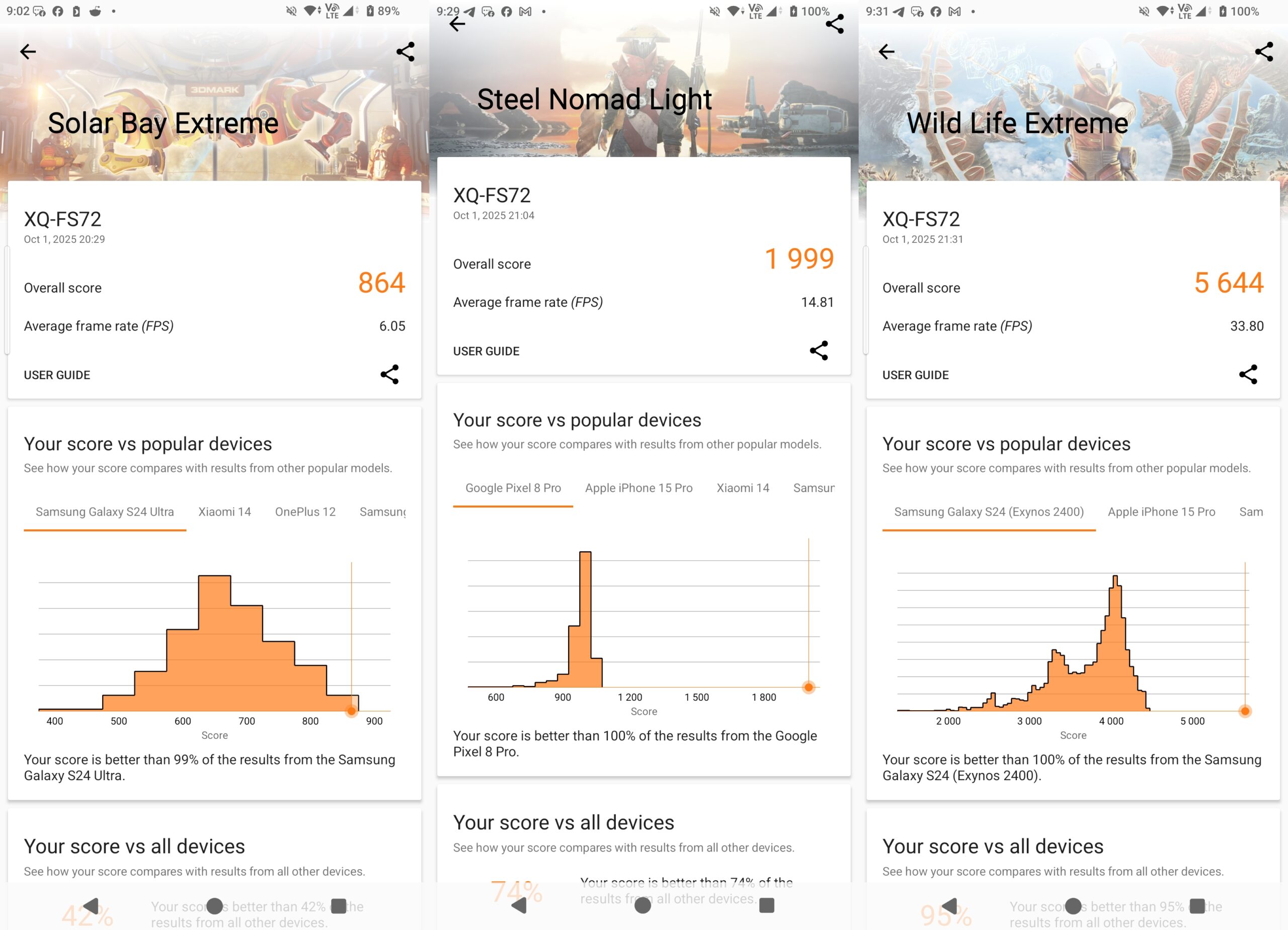Tap top share icon on Steel Nomad Light

(x=834, y=24)
